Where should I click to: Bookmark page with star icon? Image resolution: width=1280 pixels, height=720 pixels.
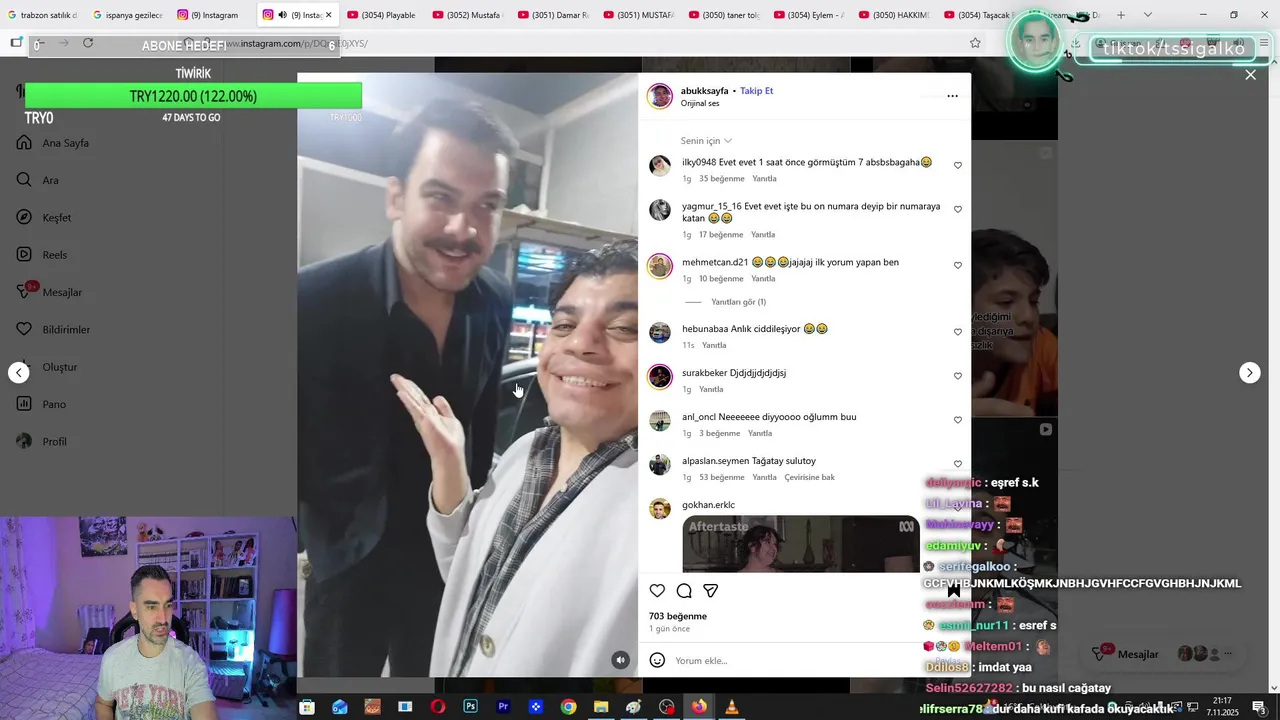(x=975, y=43)
